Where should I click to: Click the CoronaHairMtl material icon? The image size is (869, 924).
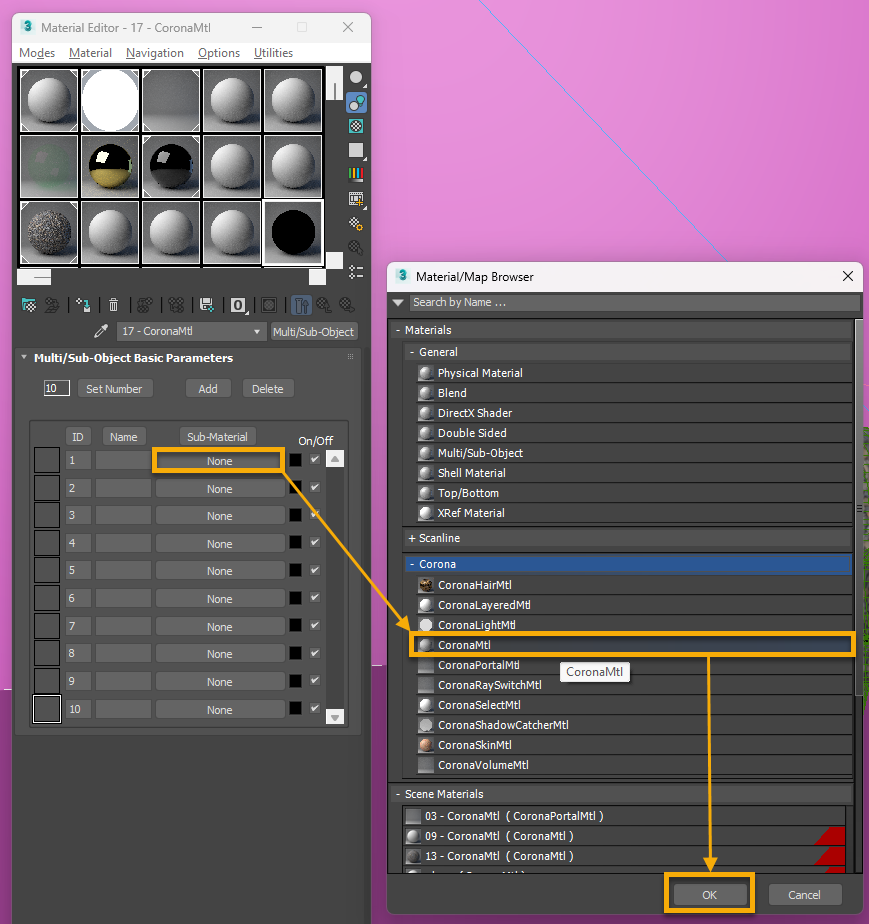425,585
